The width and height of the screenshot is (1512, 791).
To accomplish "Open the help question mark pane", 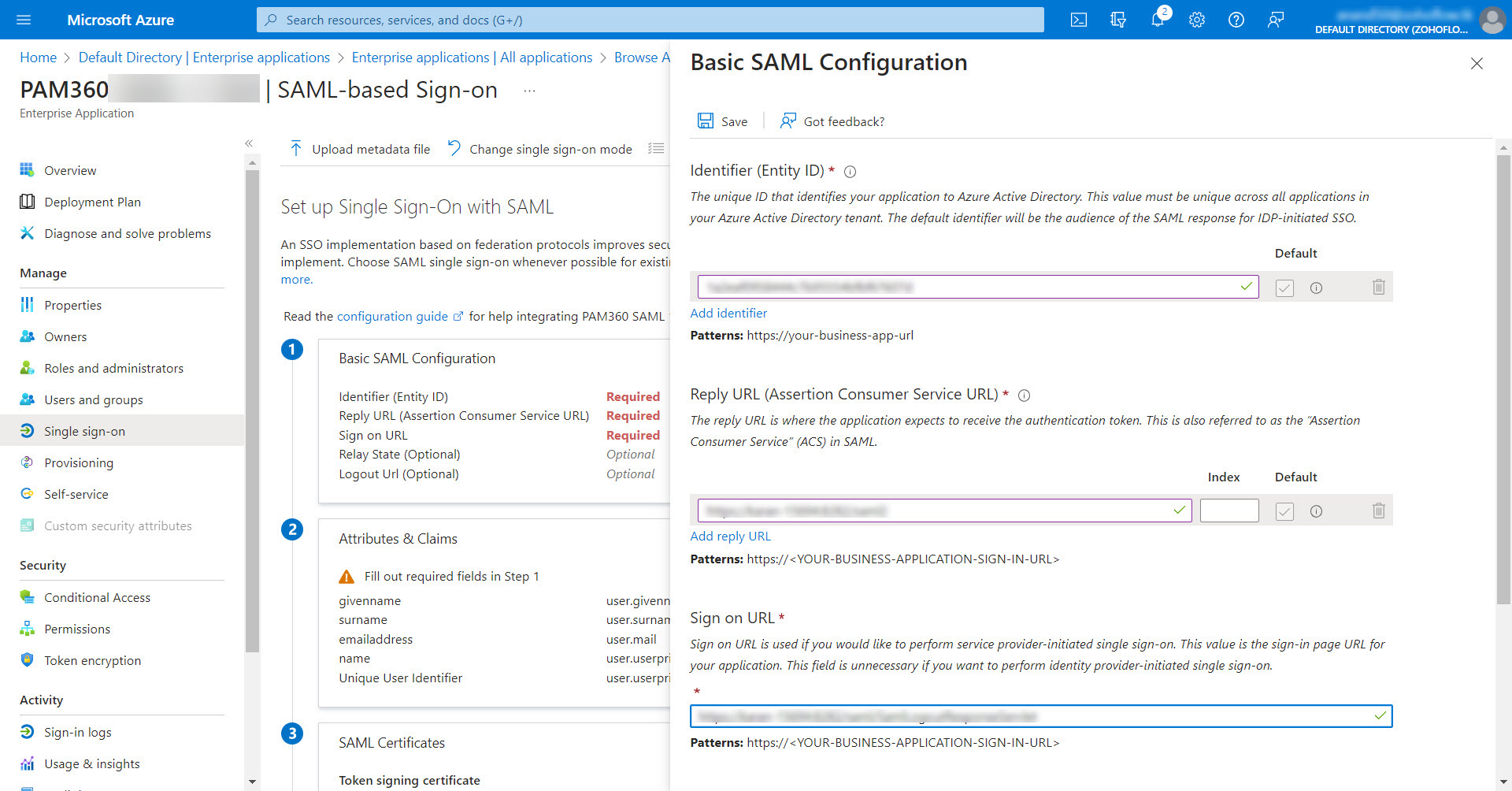I will click(1236, 20).
